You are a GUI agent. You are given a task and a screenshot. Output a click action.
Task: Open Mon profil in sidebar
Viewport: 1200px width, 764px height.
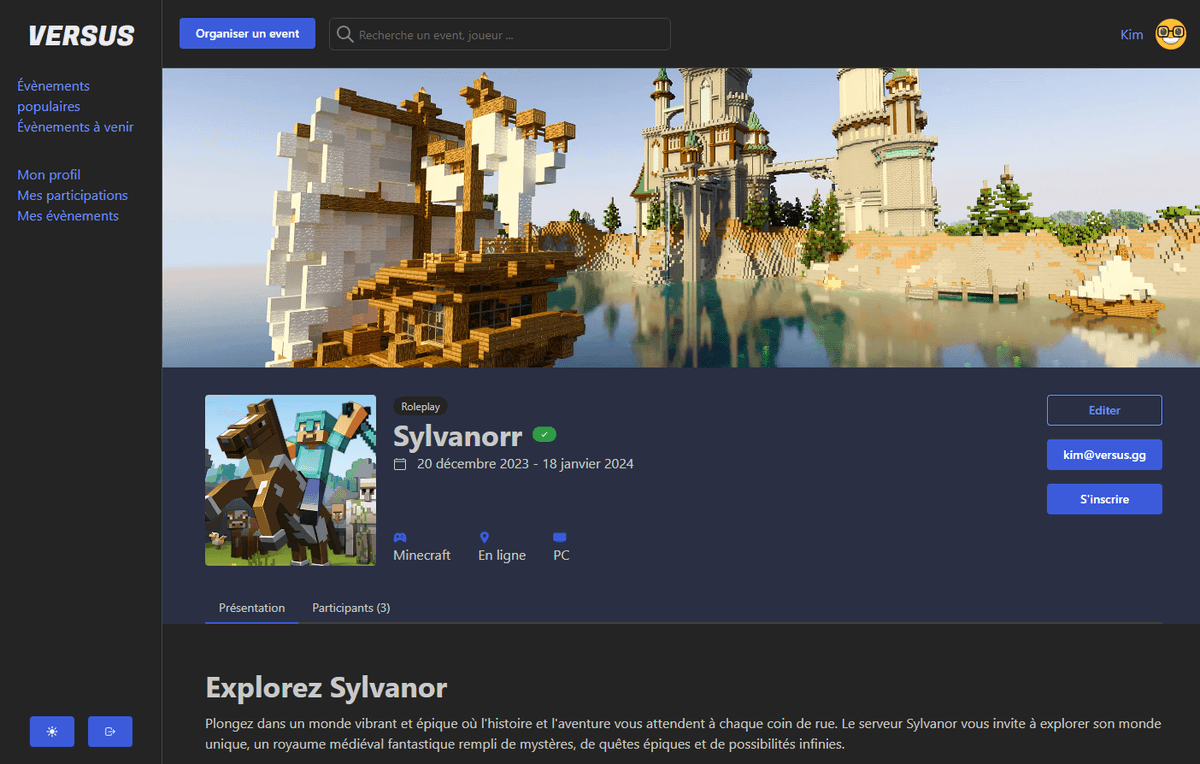point(49,175)
